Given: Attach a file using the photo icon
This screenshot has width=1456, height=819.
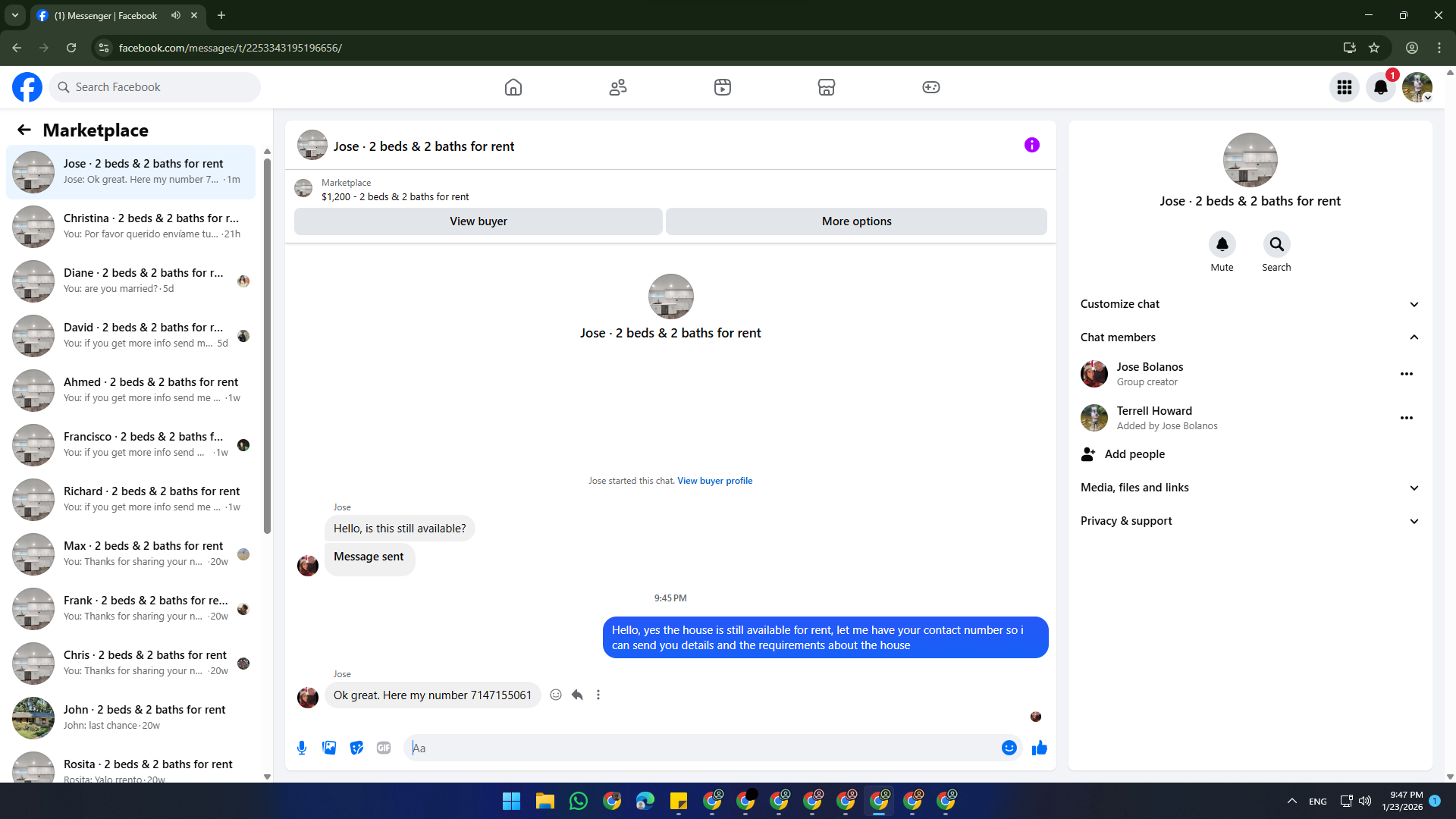Looking at the screenshot, I should click(x=329, y=748).
